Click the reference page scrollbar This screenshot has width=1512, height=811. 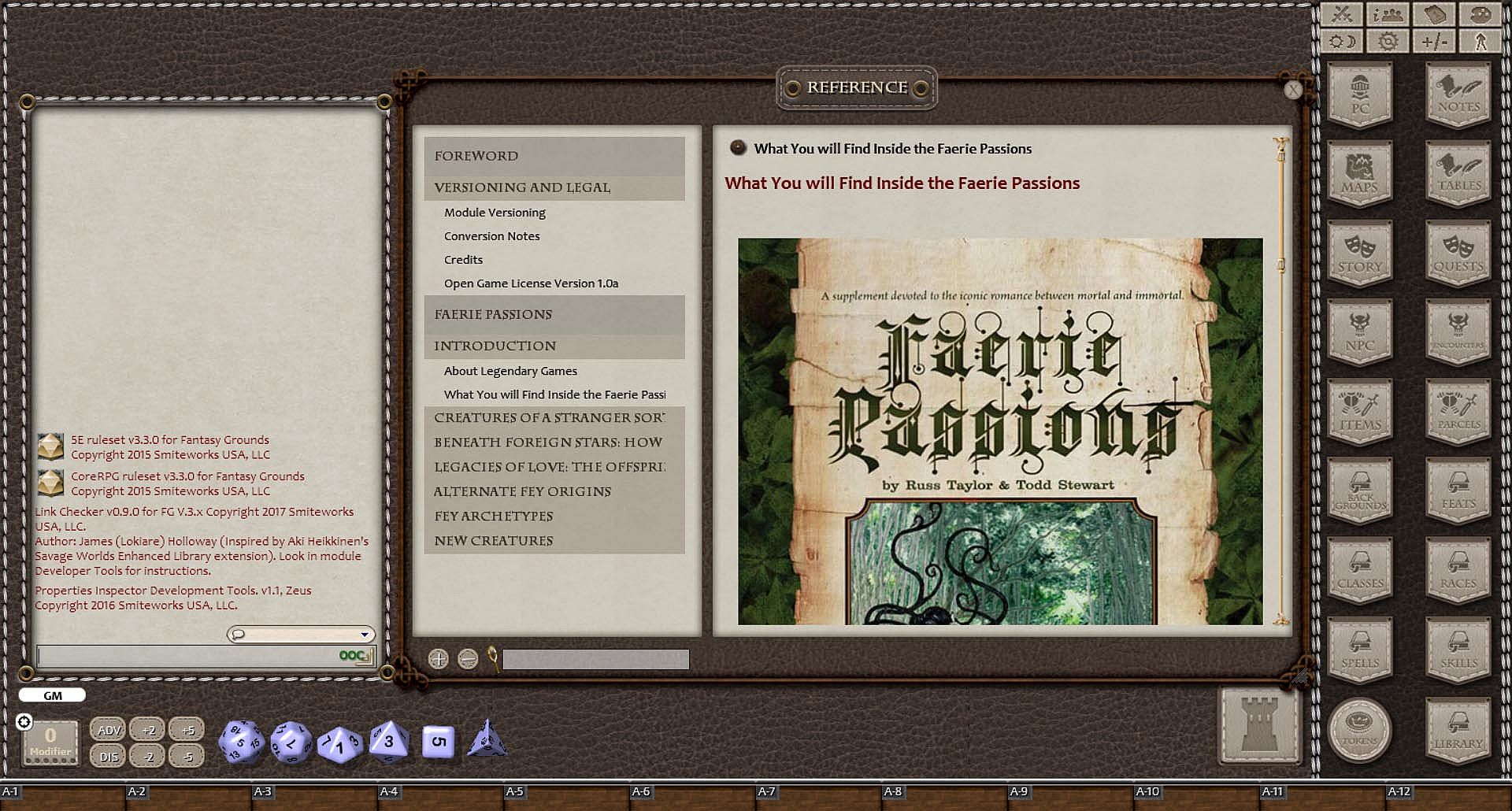[1281, 378]
